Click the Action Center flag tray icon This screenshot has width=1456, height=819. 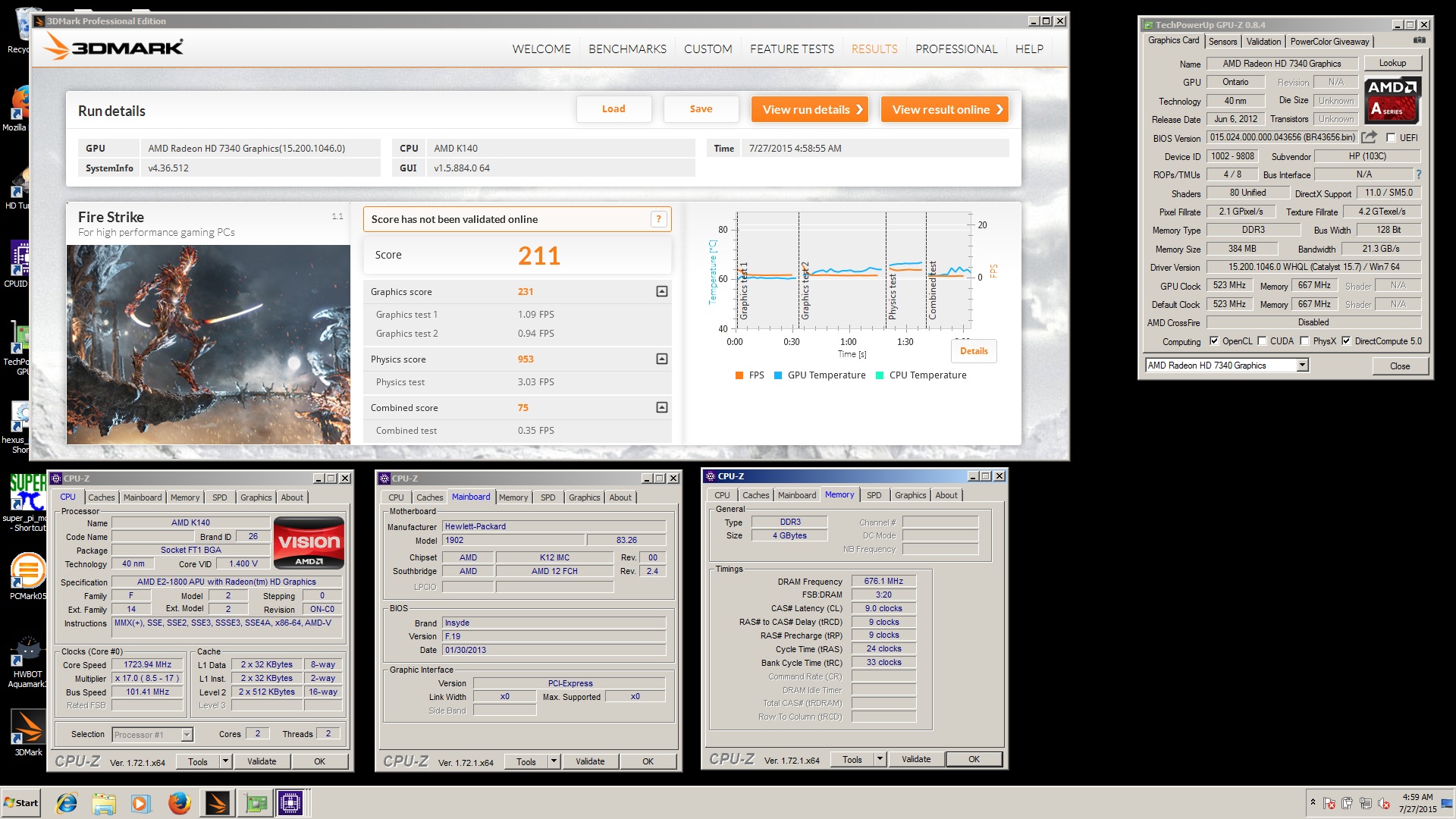click(x=1329, y=803)
